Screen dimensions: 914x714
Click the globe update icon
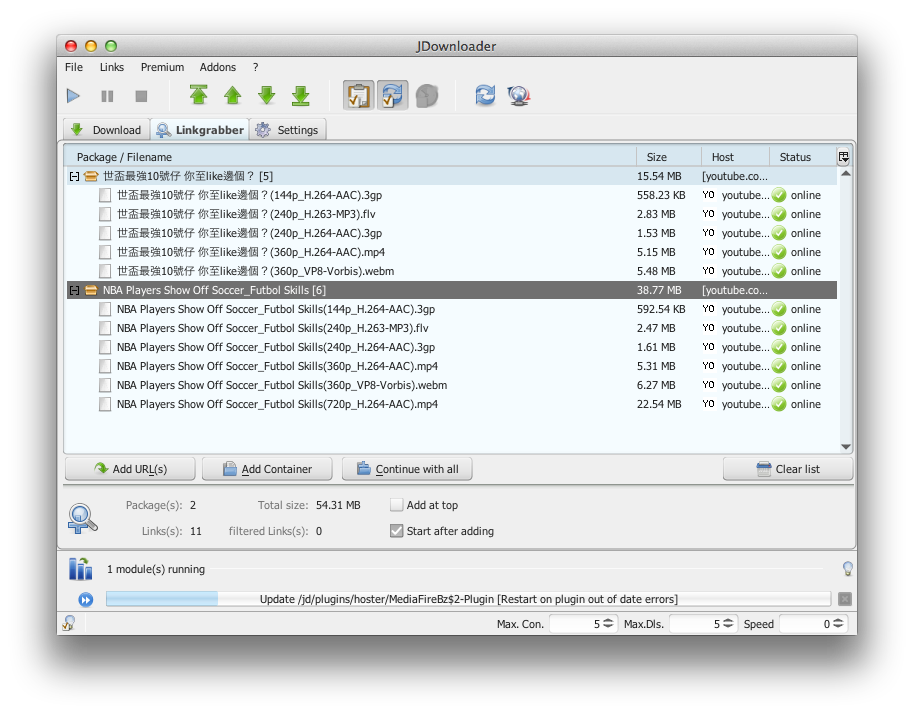519,96
